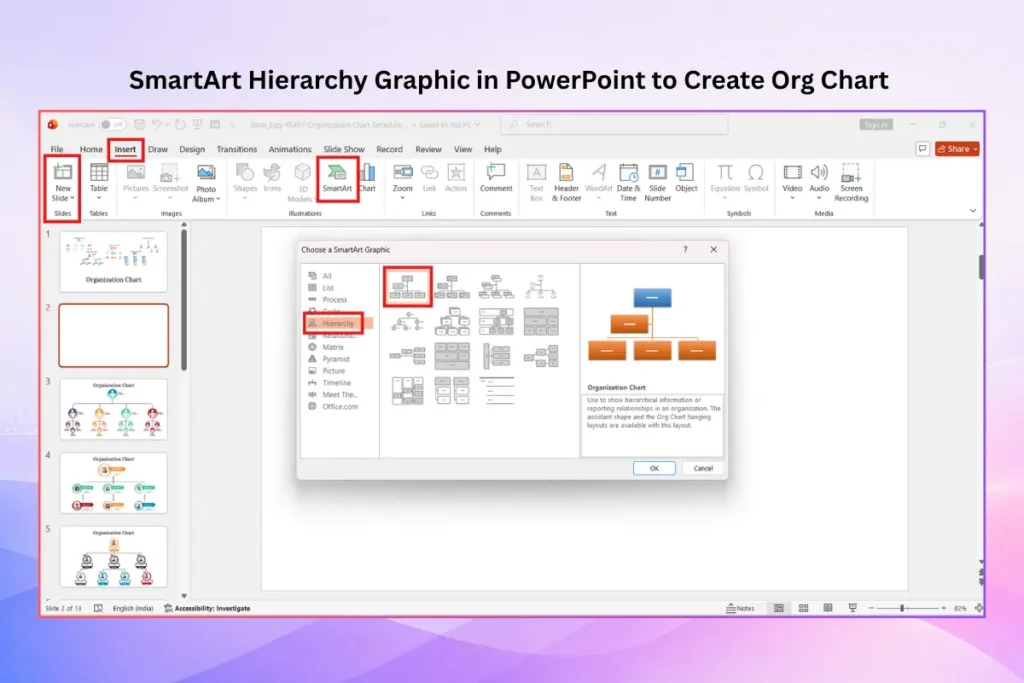Insert a Slide Number
The width and height of the screenshot is (1024, 683).
657,182
